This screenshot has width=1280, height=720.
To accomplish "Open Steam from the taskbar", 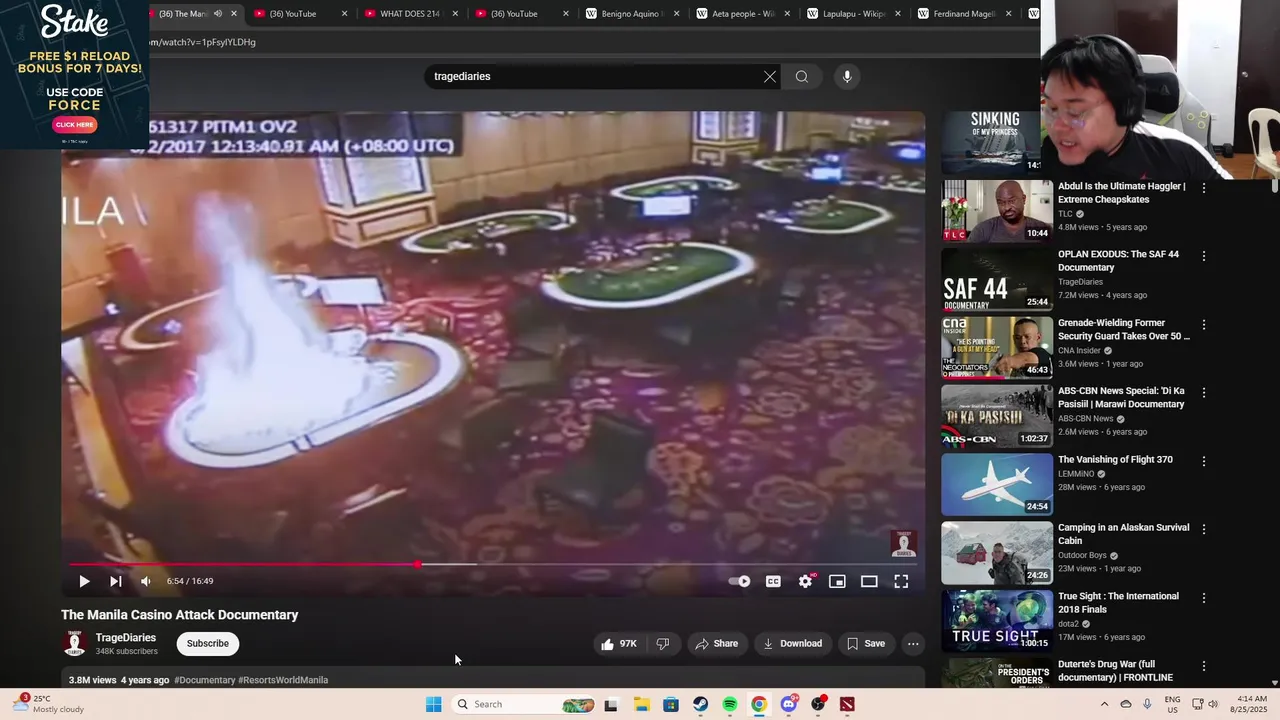I will tap(700, 704).
